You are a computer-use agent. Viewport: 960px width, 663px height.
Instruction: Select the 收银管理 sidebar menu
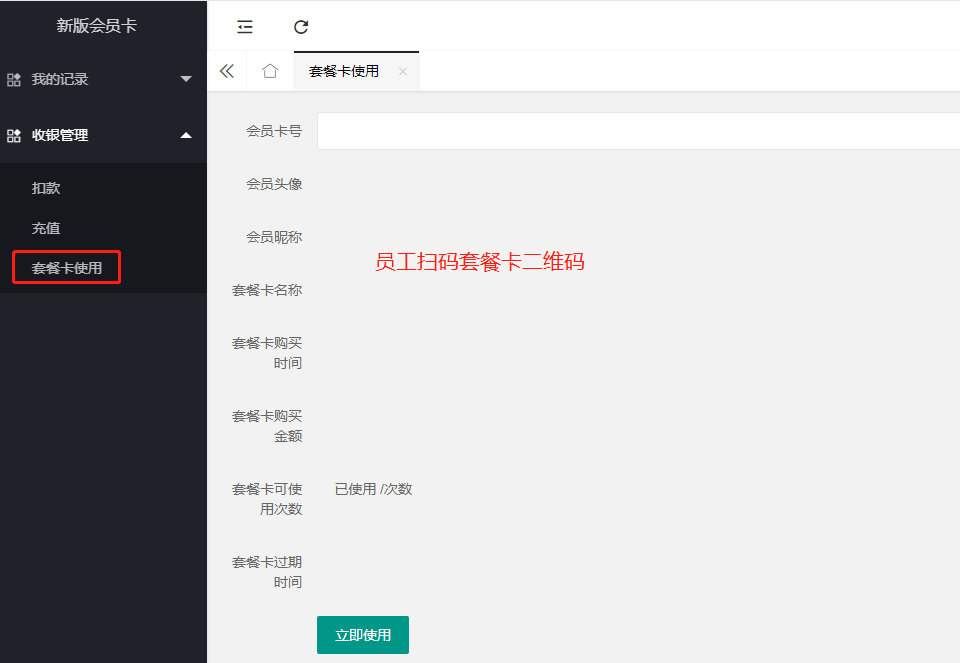coord(103,135)
